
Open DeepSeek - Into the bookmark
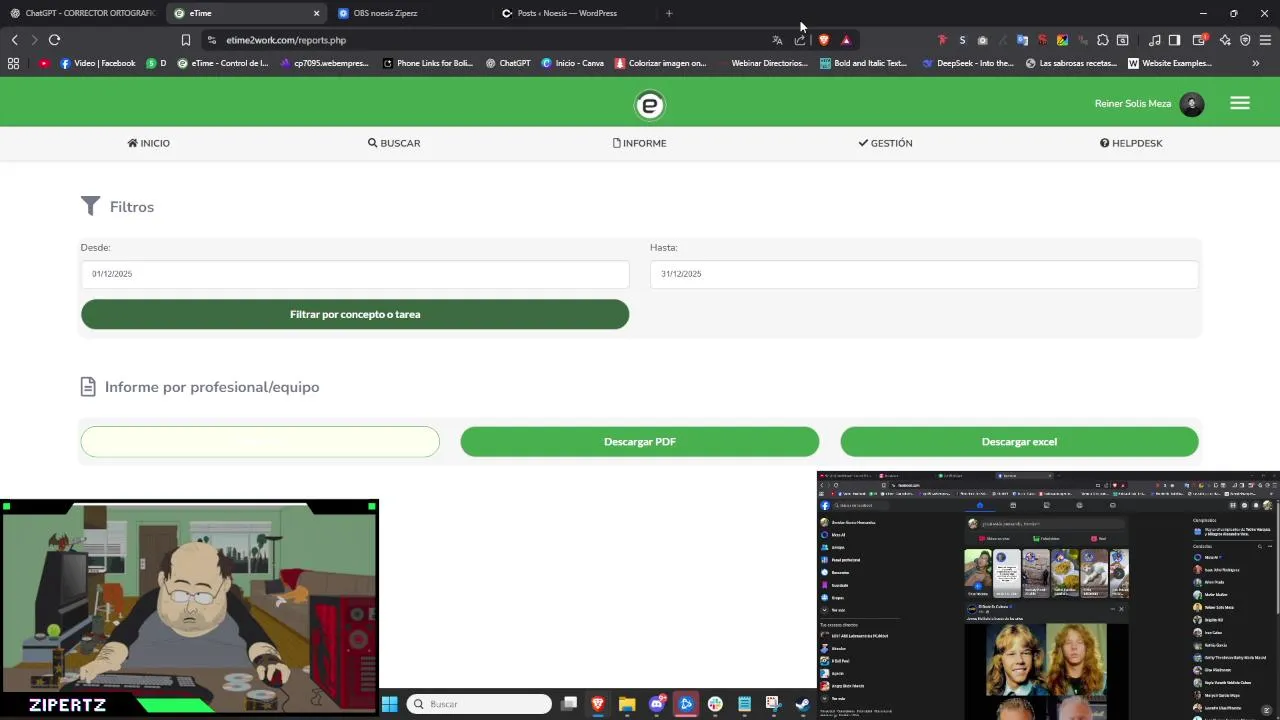(x=968, y=63)
